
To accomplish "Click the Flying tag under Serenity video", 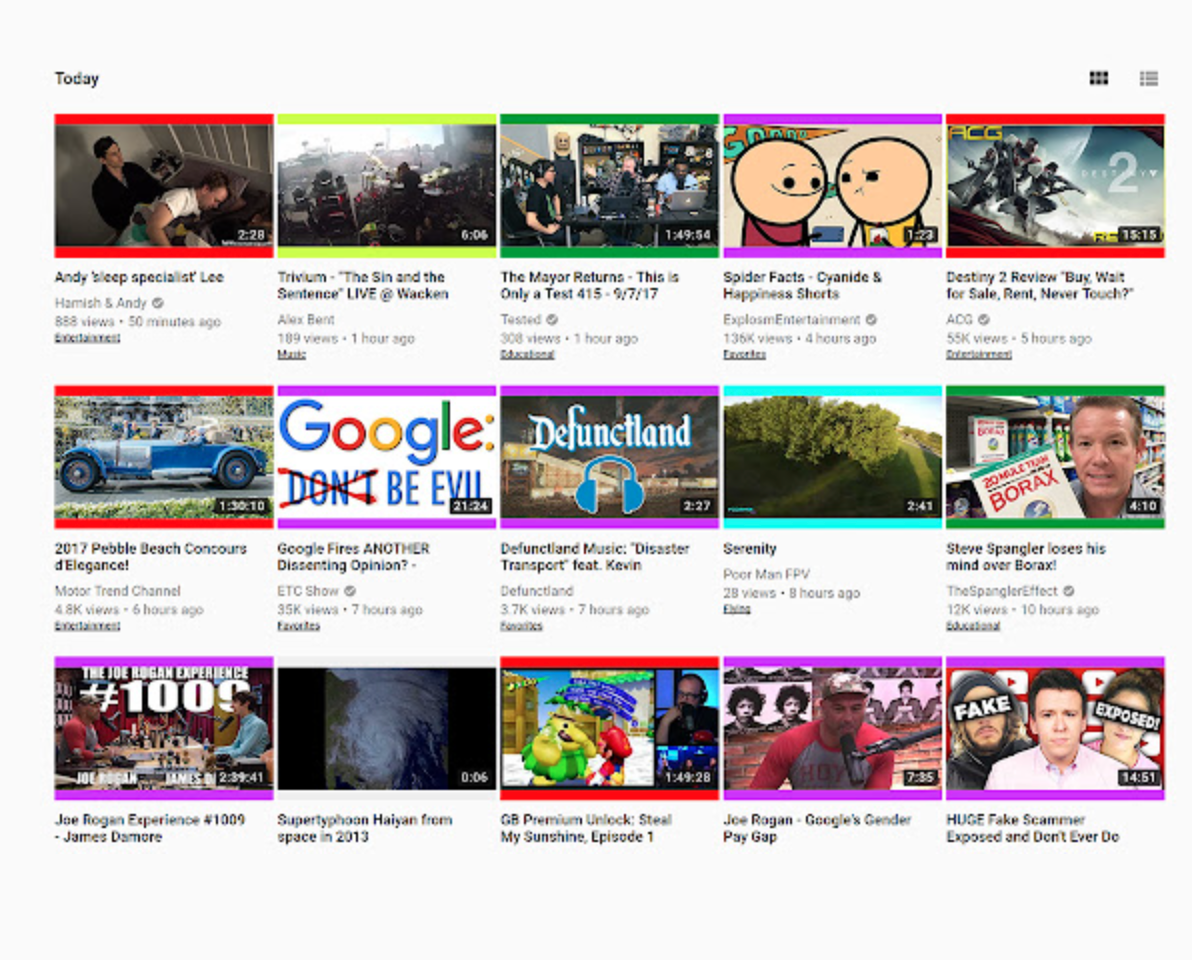I will coord(736,609).
